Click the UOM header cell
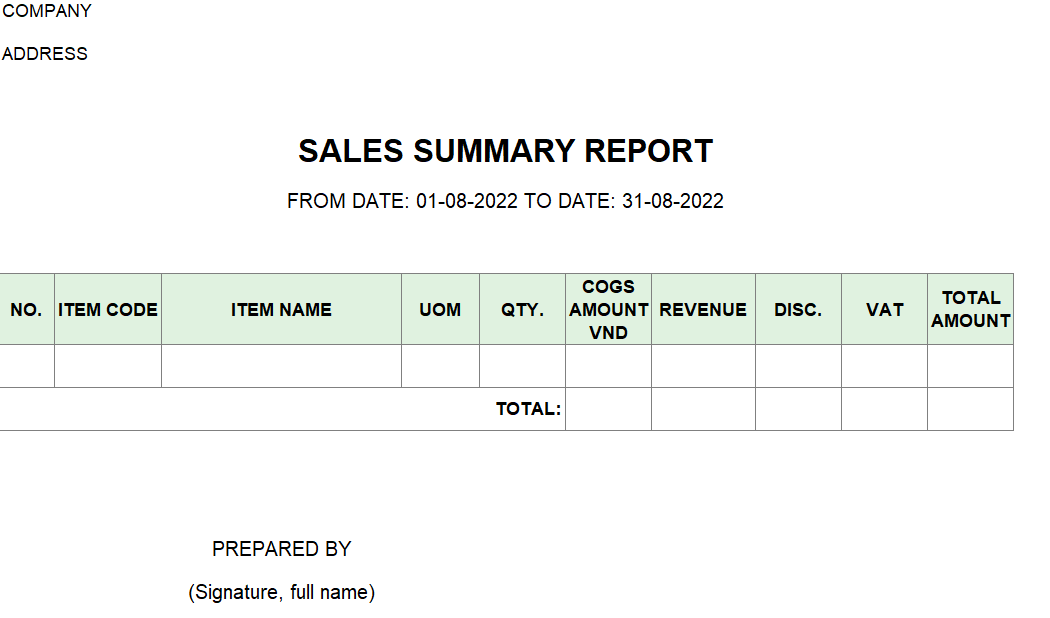1050x618 pixels. coord(440,309)
